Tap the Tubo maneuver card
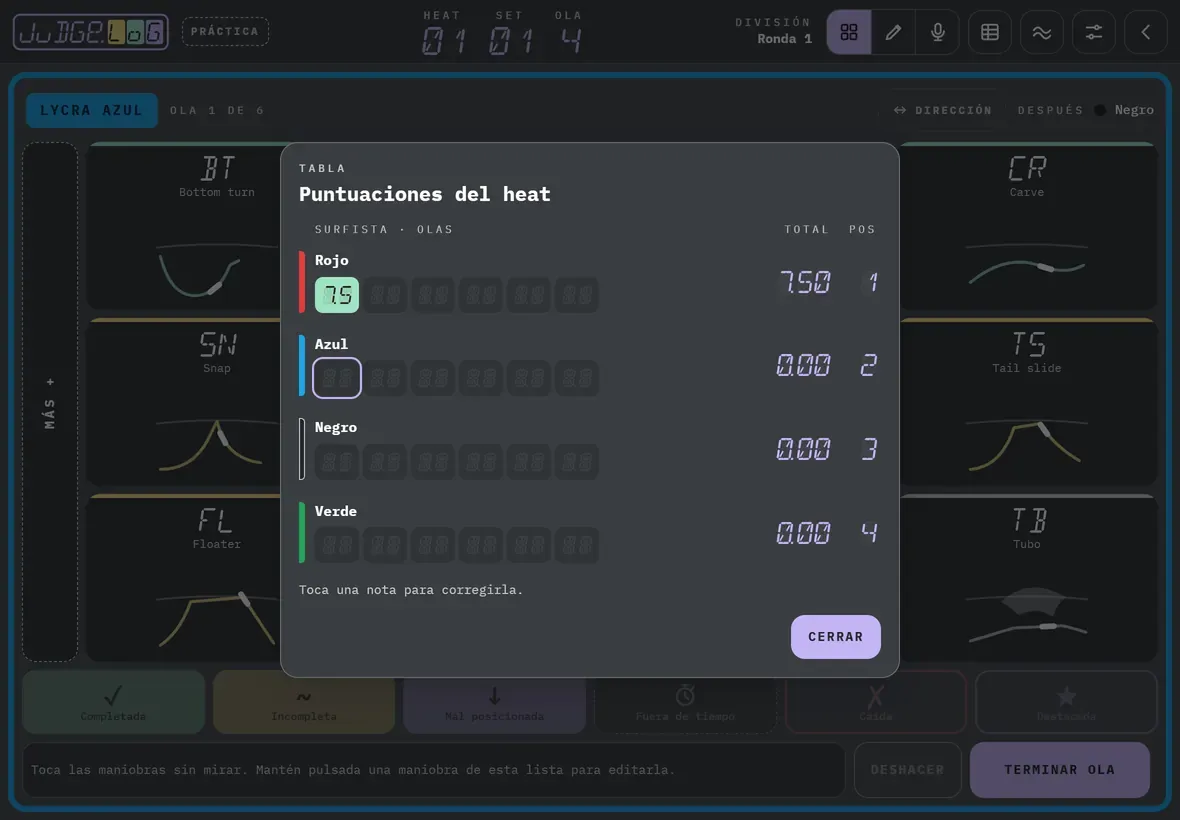Viewport: 1180px width, 820px height. (1027, 578)
